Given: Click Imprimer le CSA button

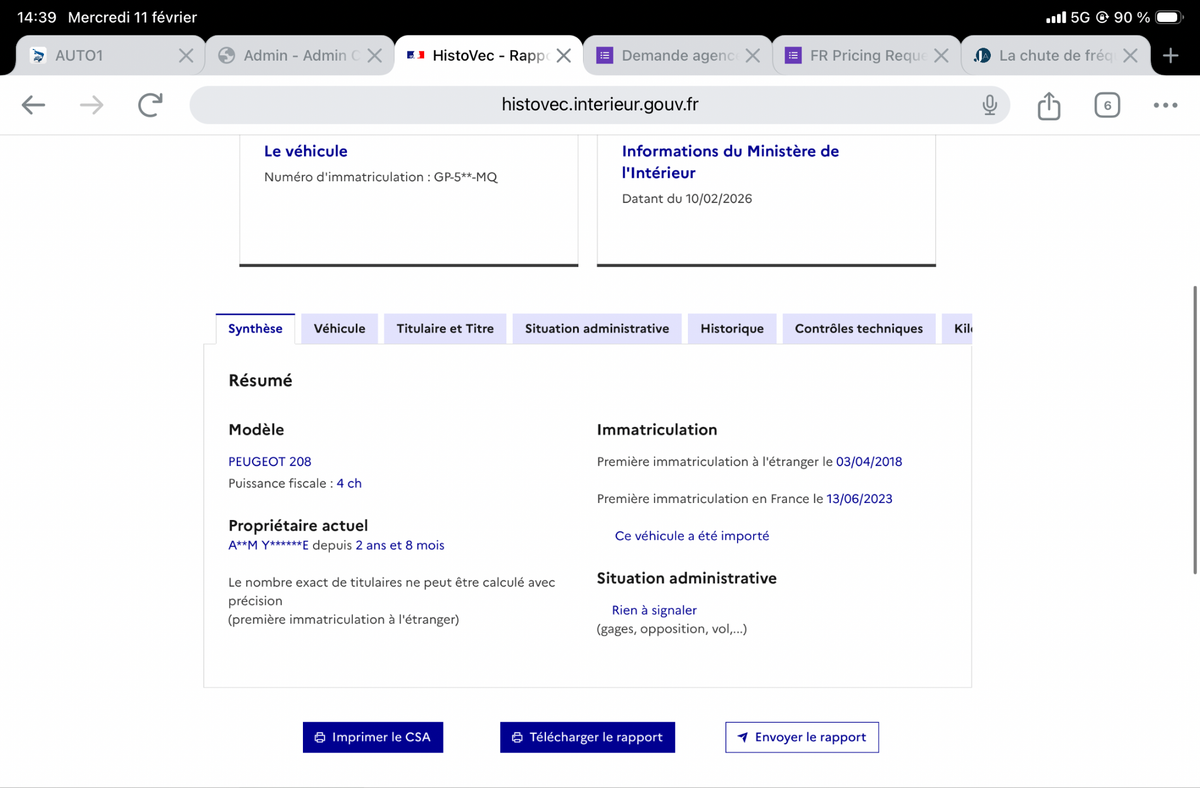Looking at the screenshot, I should tap(372, 737).
